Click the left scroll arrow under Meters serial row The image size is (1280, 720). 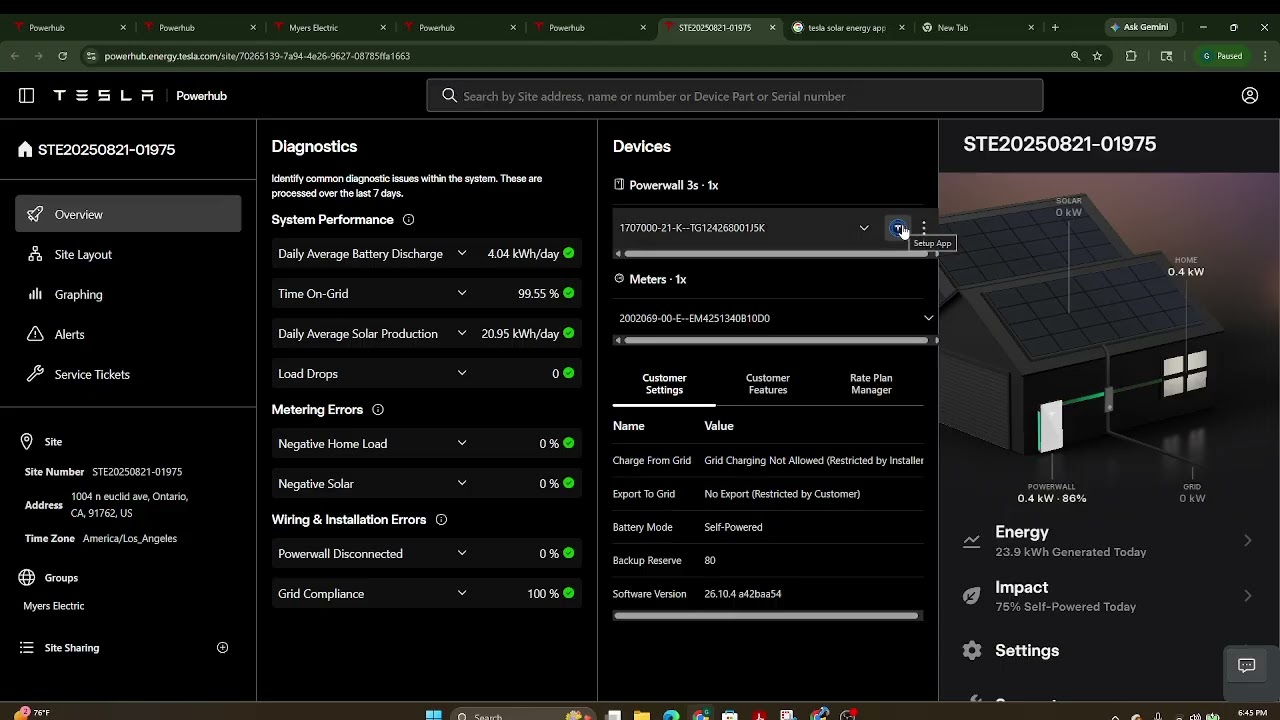pyautogui.click(x=618, y=341)
